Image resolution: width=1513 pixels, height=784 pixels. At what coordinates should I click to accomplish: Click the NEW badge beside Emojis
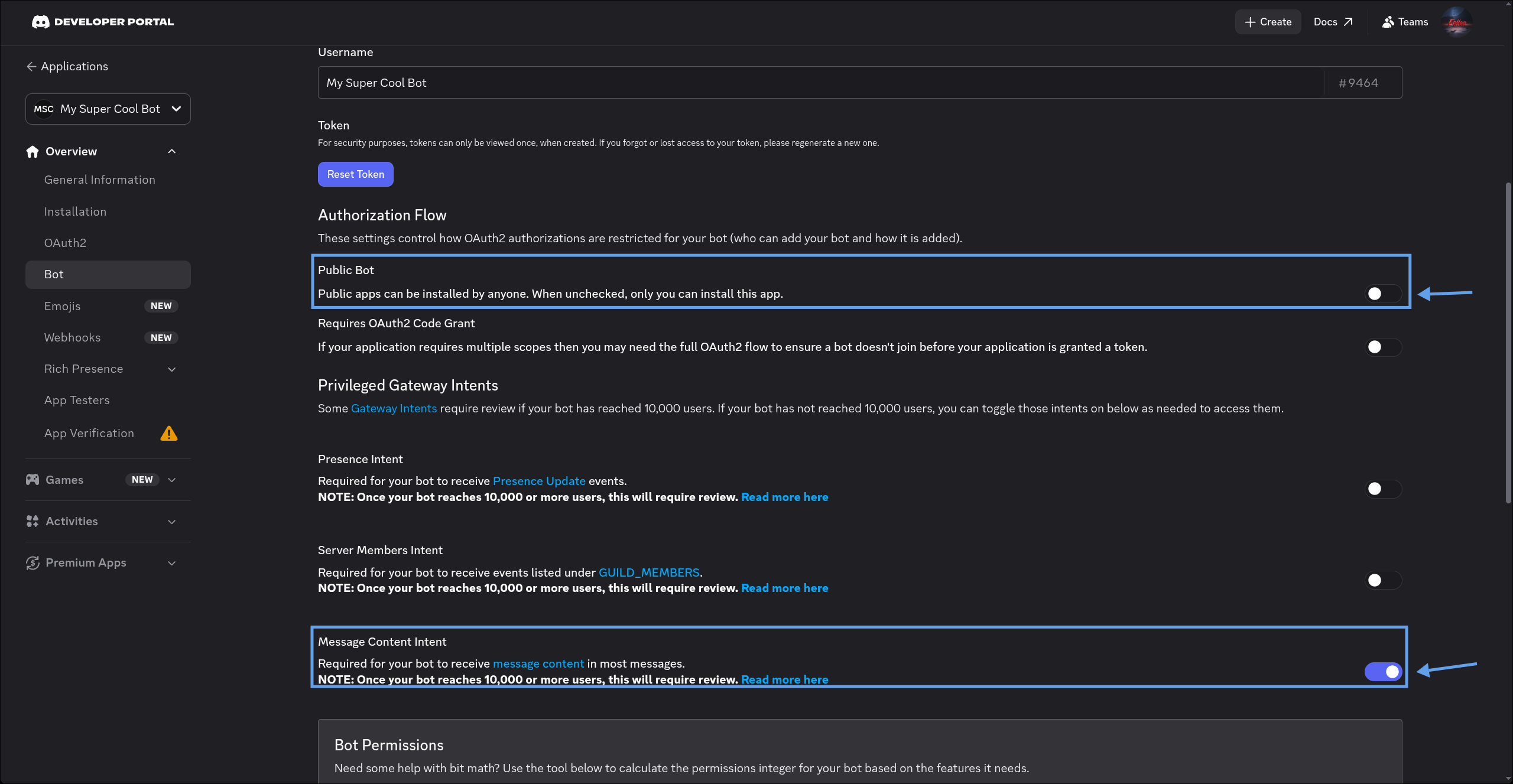161,306
